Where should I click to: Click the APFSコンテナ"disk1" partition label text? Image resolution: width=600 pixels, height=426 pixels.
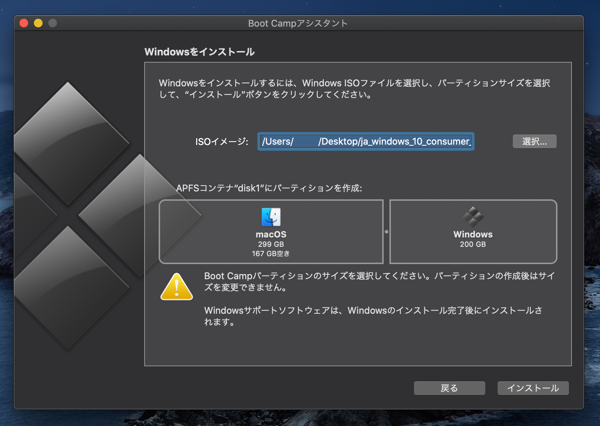click(x=269, y=188)
